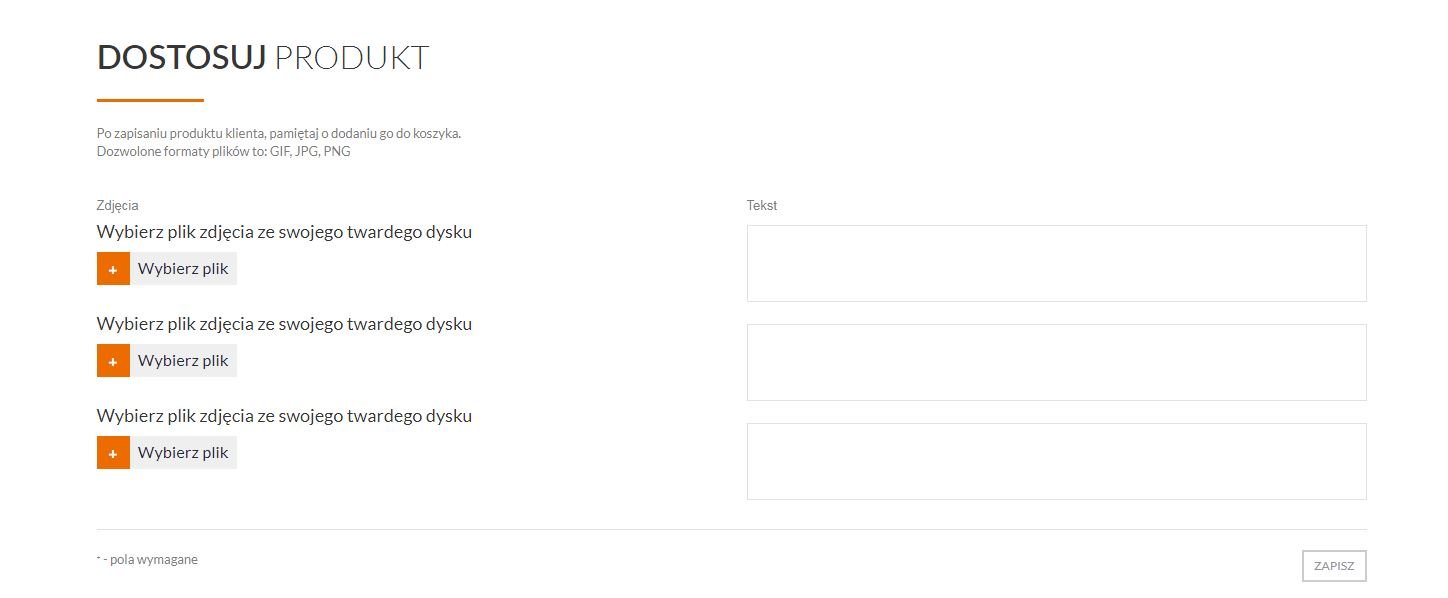This screenshot has height=598, width=1448.
Task: Click the third 'Wybierz plik zdjęcia' description label
Action: point(284,416)
